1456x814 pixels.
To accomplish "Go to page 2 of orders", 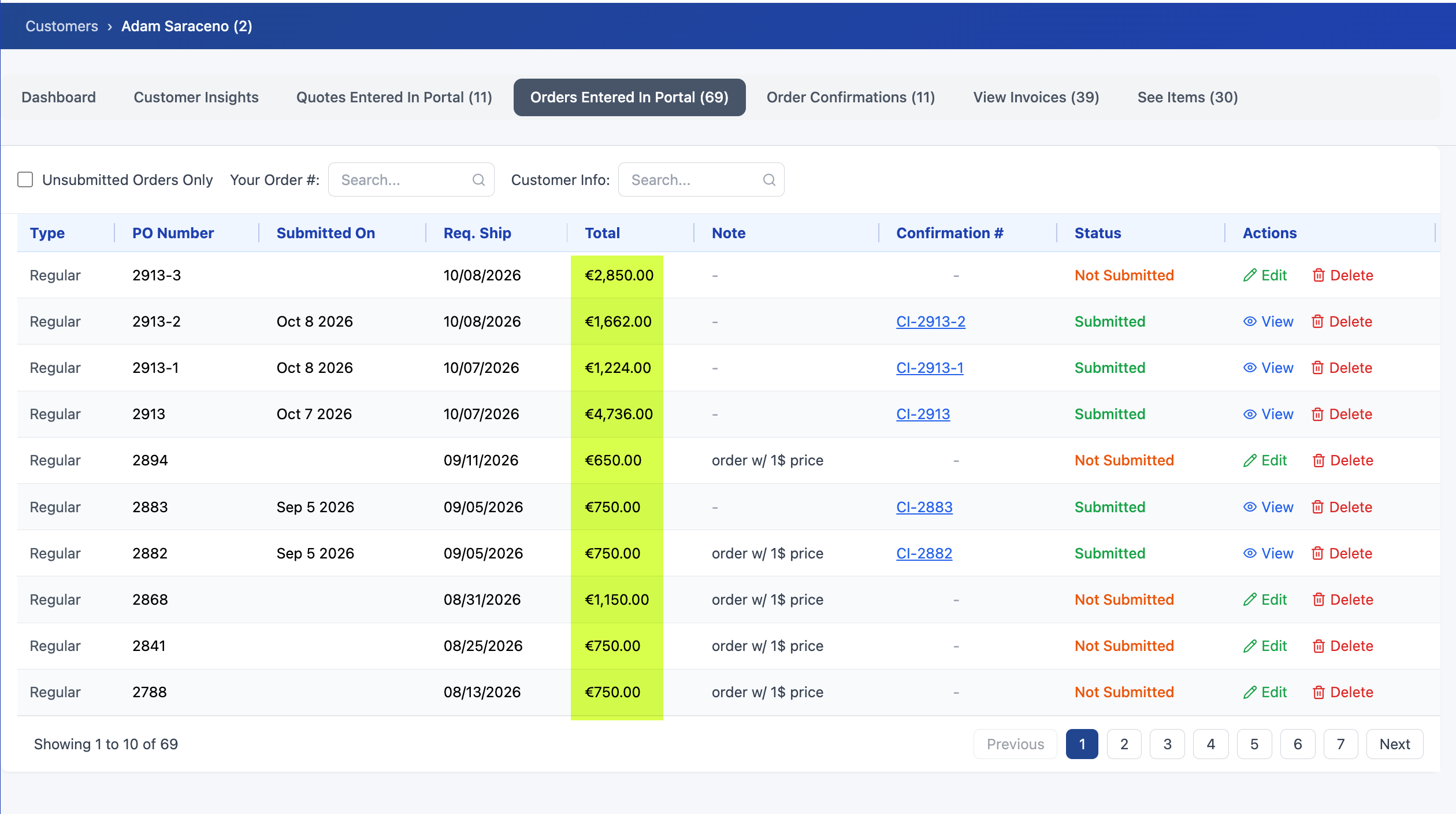I will [1124, 744].
